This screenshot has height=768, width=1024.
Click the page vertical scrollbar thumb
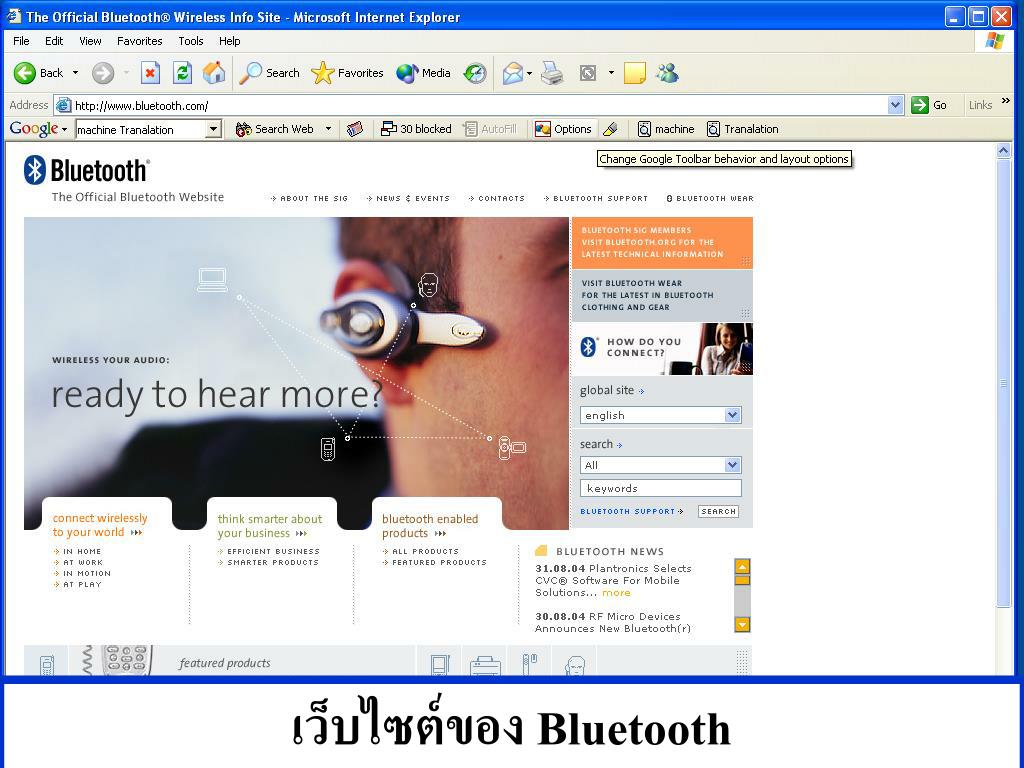pyautogui.click(x=1004, y=384)
